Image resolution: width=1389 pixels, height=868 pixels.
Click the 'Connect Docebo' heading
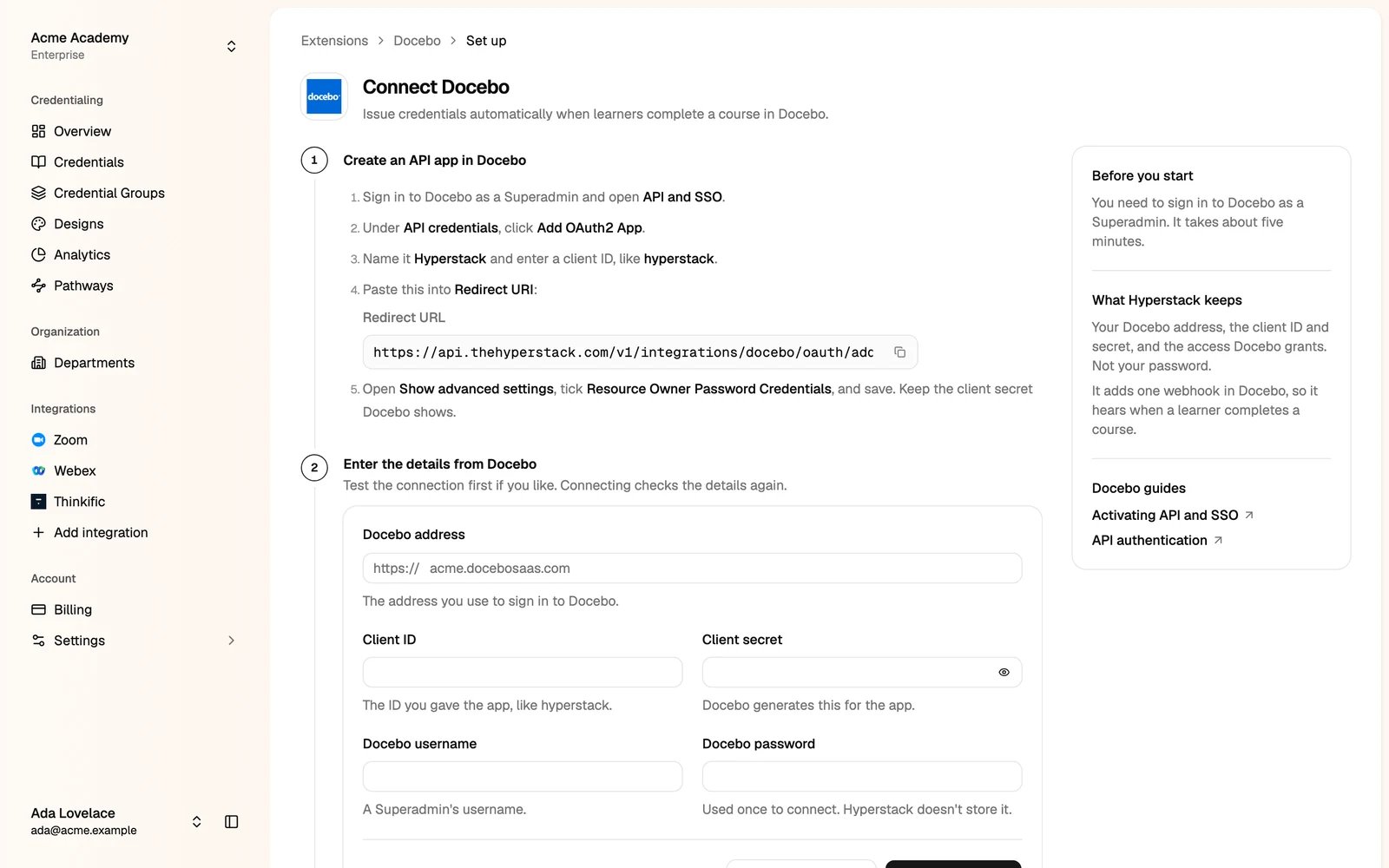[x=436, y=87]
